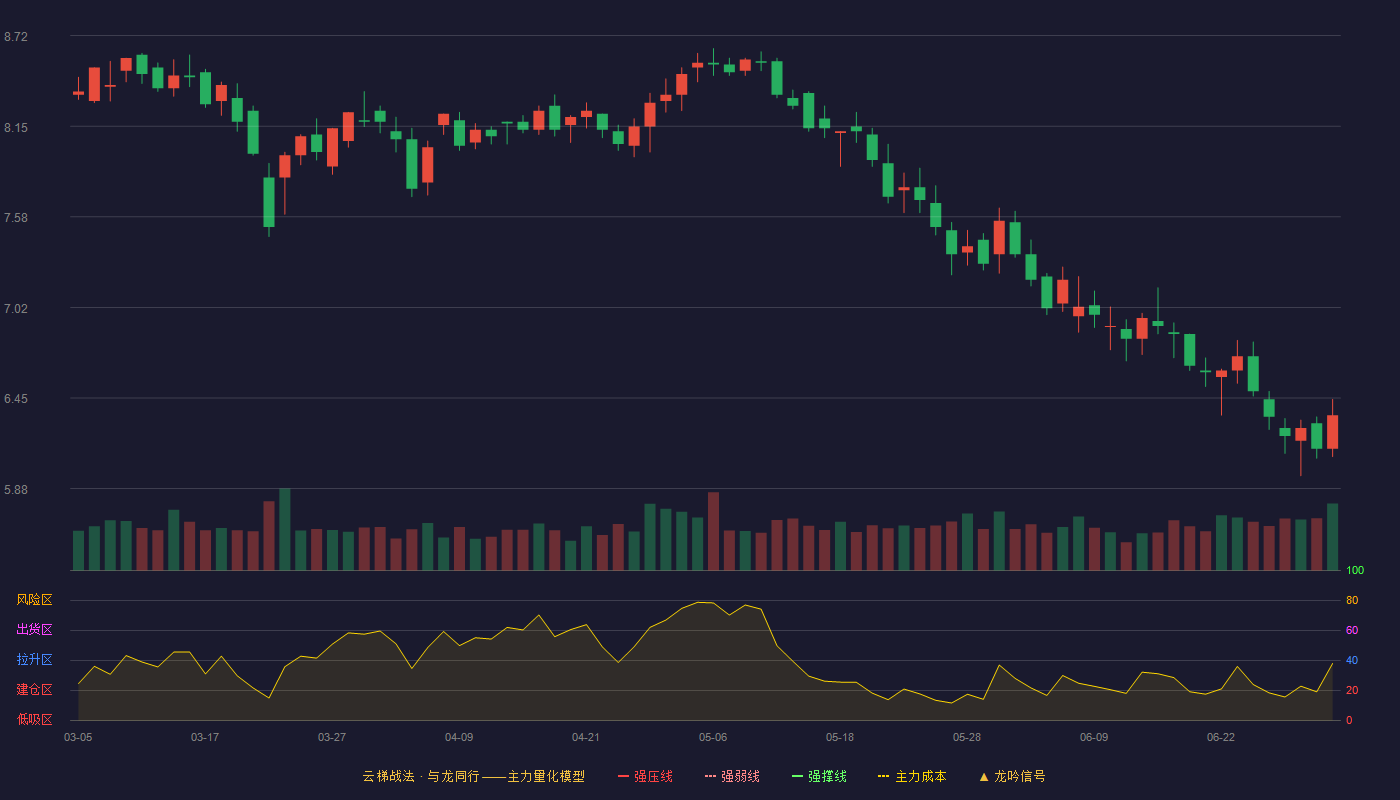
Task: Click the 03-27 date label
Action: 332,737
